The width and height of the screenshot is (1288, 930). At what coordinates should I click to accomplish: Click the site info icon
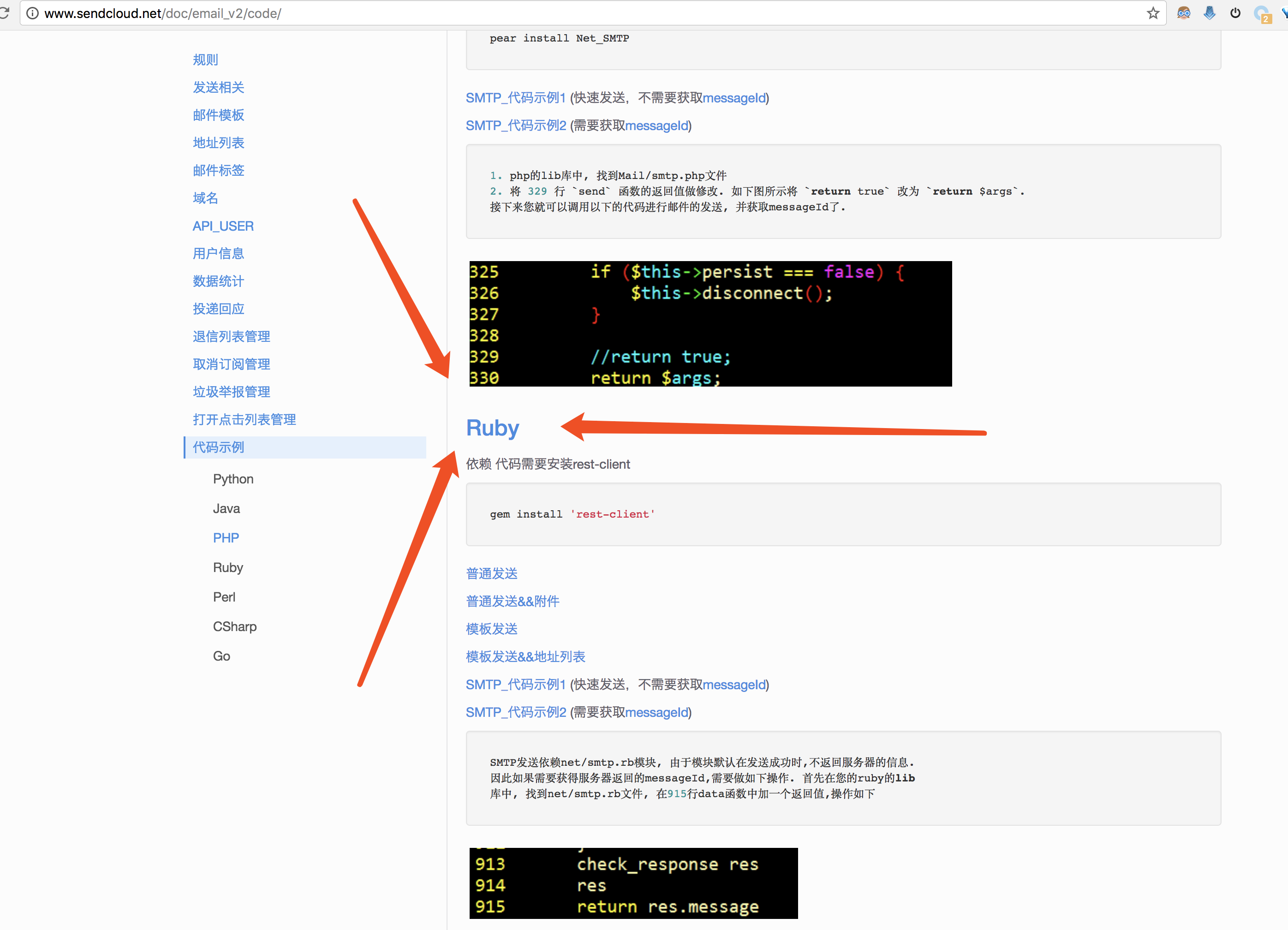32,13
